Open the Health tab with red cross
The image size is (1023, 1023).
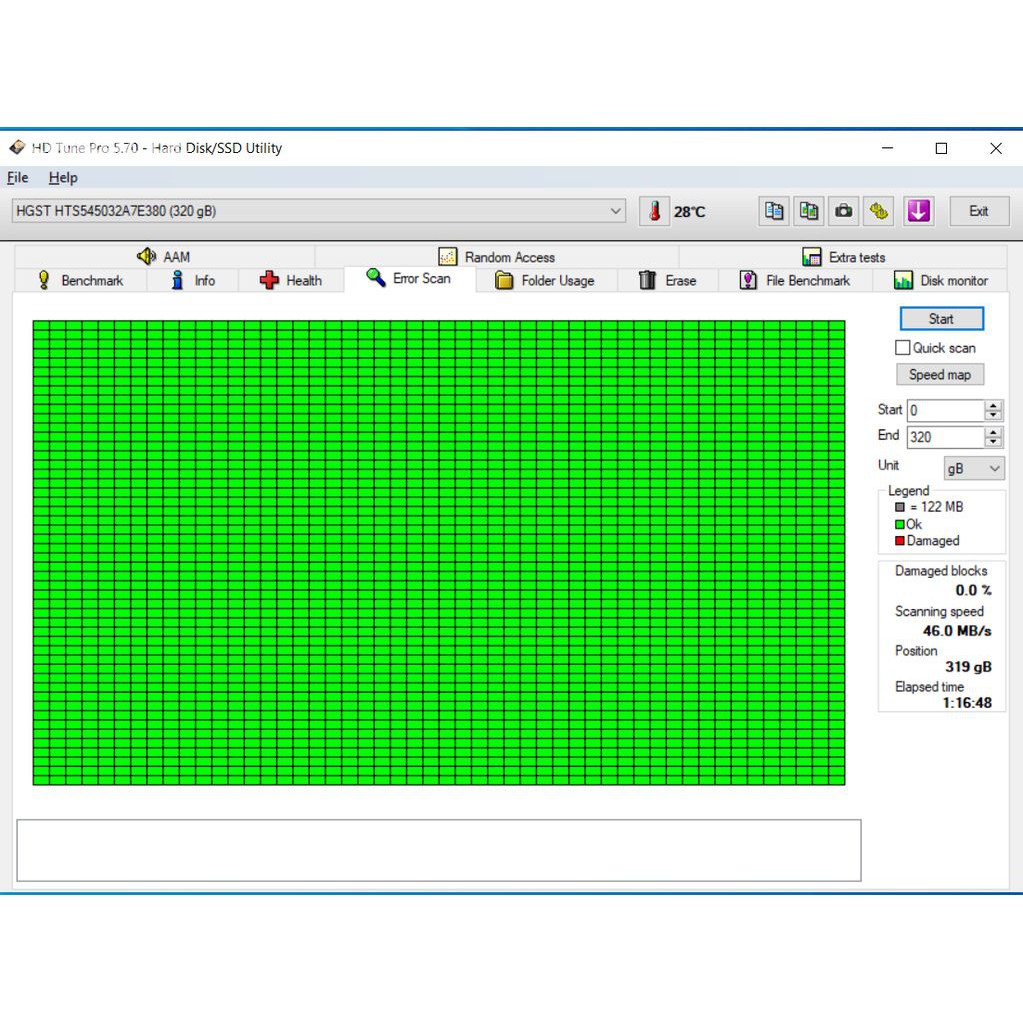(x=291, y=281)
